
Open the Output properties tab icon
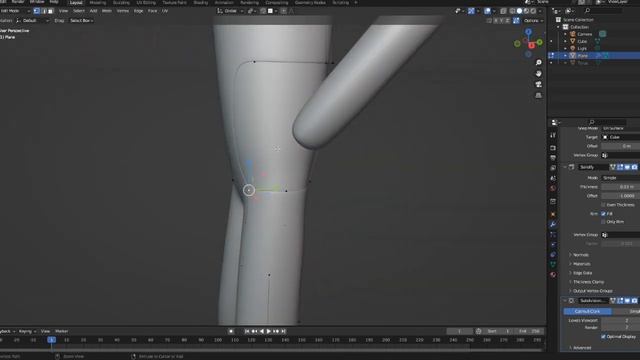pyautogui.click(x=553, y=158)
